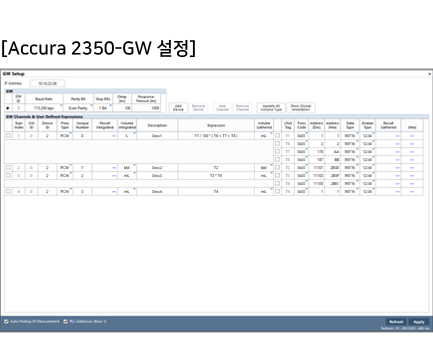The height and width of the screenshot is (361, 433).
Task: Check the box for expression index 1
Action: click(x=8, y=136)
